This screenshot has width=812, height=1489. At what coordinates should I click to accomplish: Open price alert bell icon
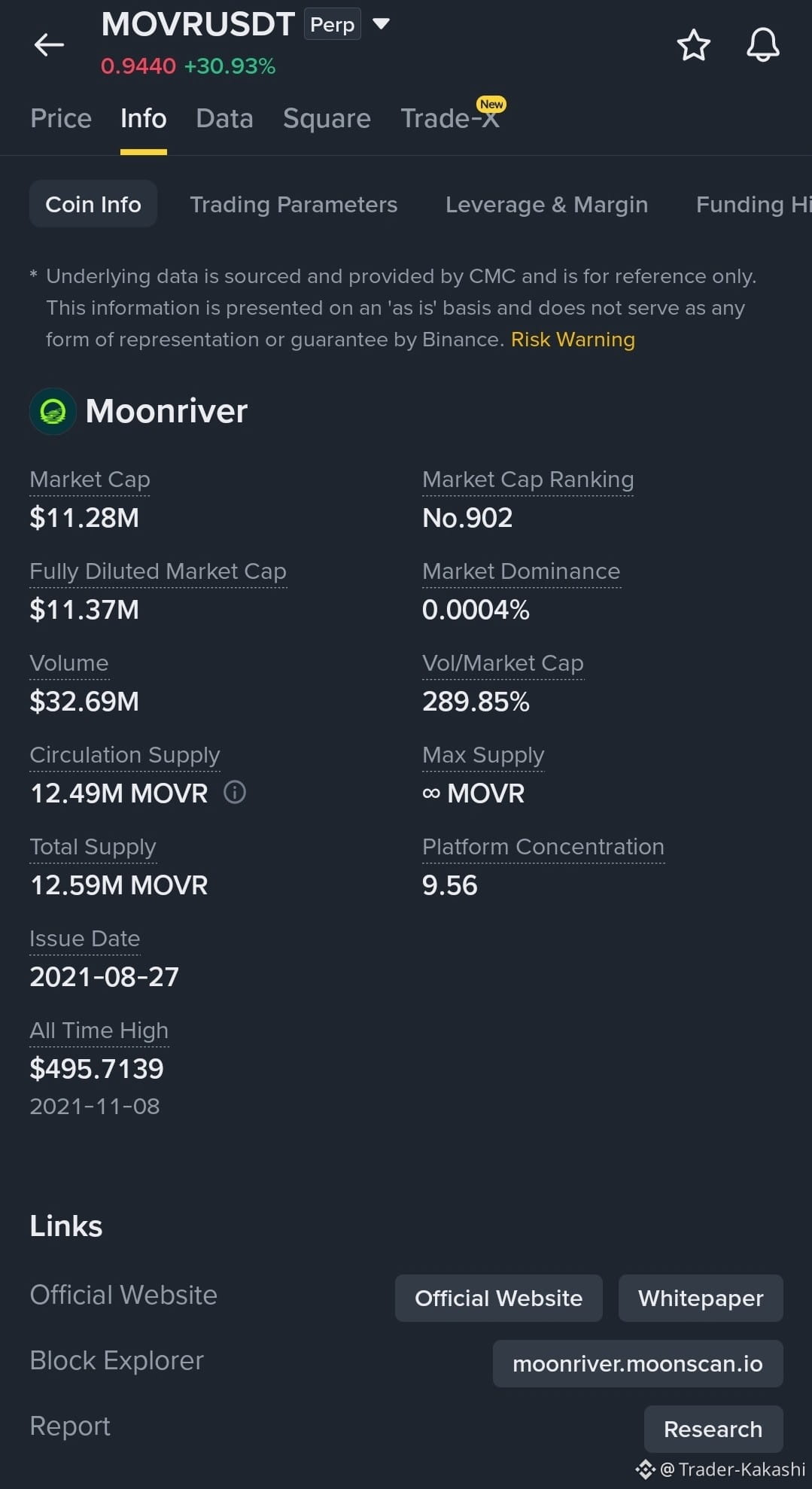tap(762, 45)
